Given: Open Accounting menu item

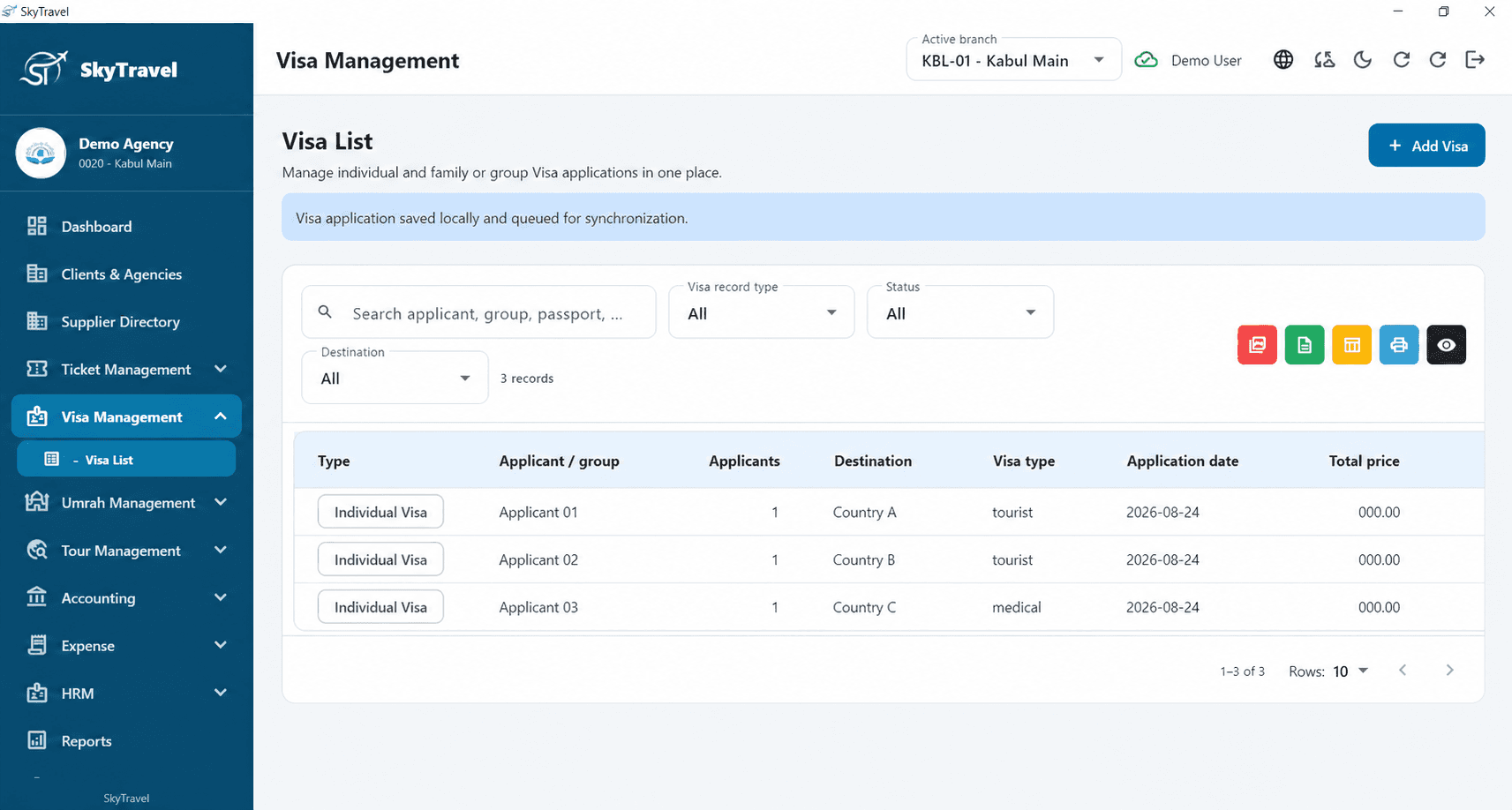Looking at the screenshot, I should coord(126,598).
